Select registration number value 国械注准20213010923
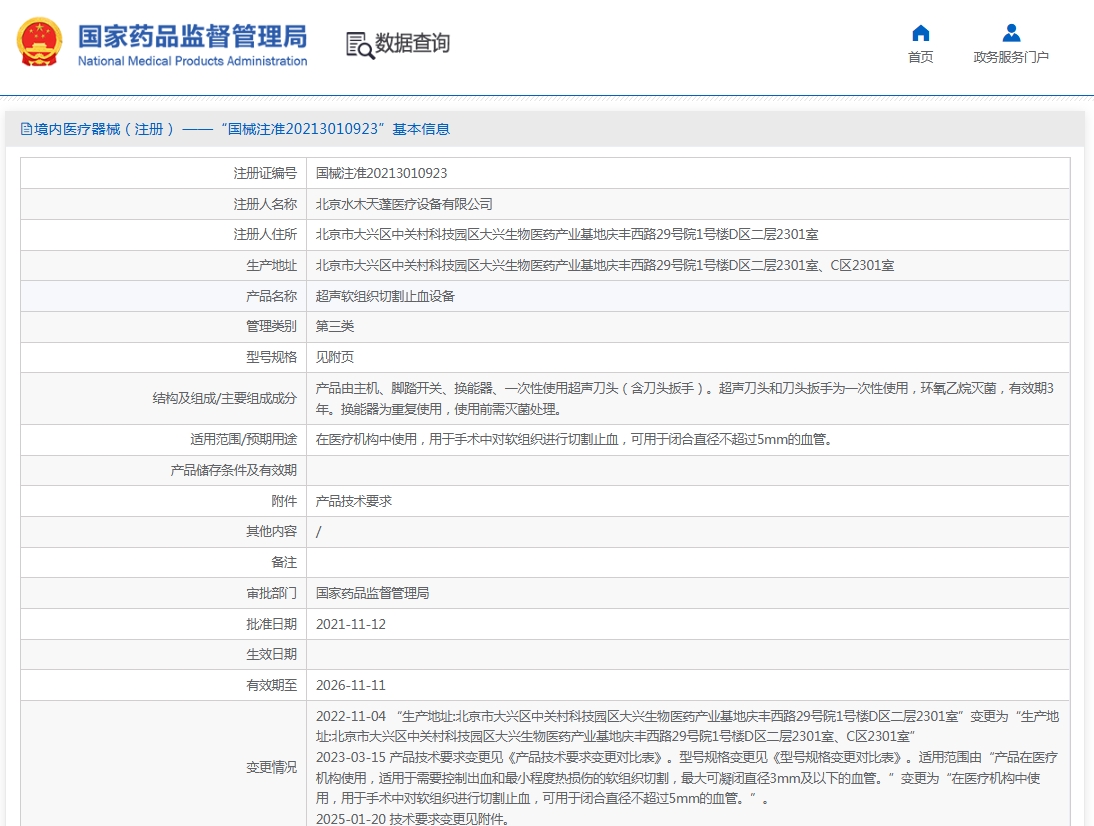This screenshot has height=826, width=1094. click(382, 173)
